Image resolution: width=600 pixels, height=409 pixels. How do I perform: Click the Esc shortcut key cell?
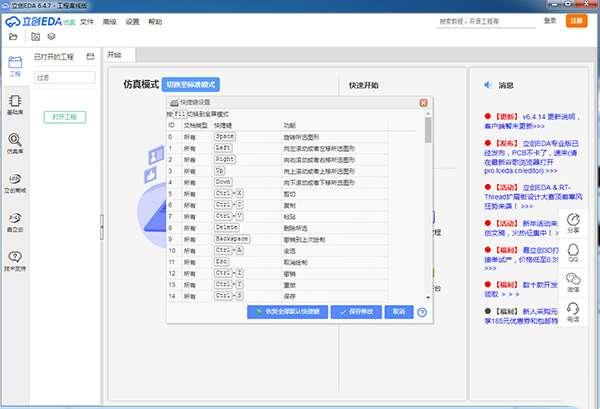click(221, 262)
